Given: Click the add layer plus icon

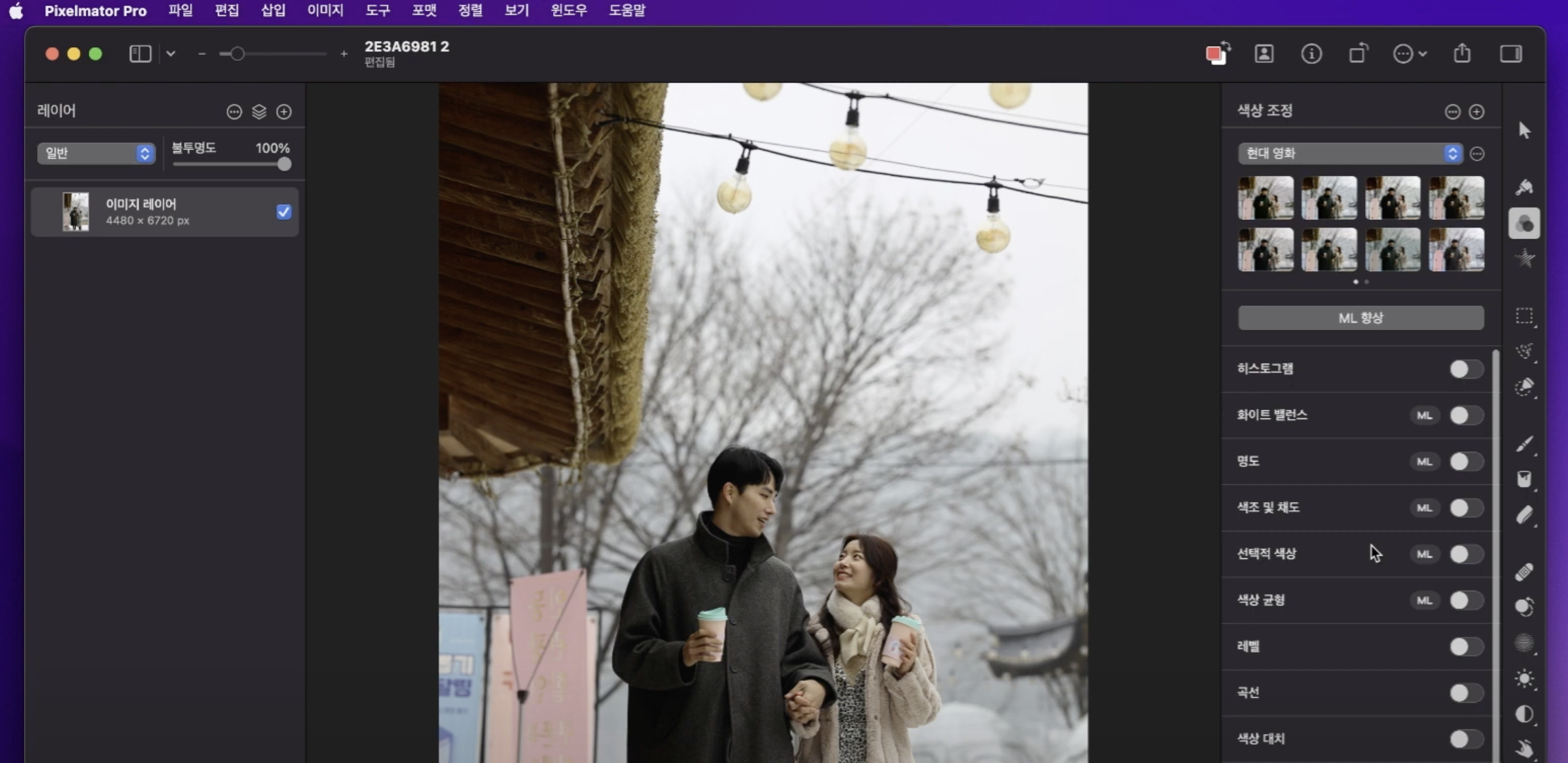Looking at the screenshot, I should pos(284,112).
